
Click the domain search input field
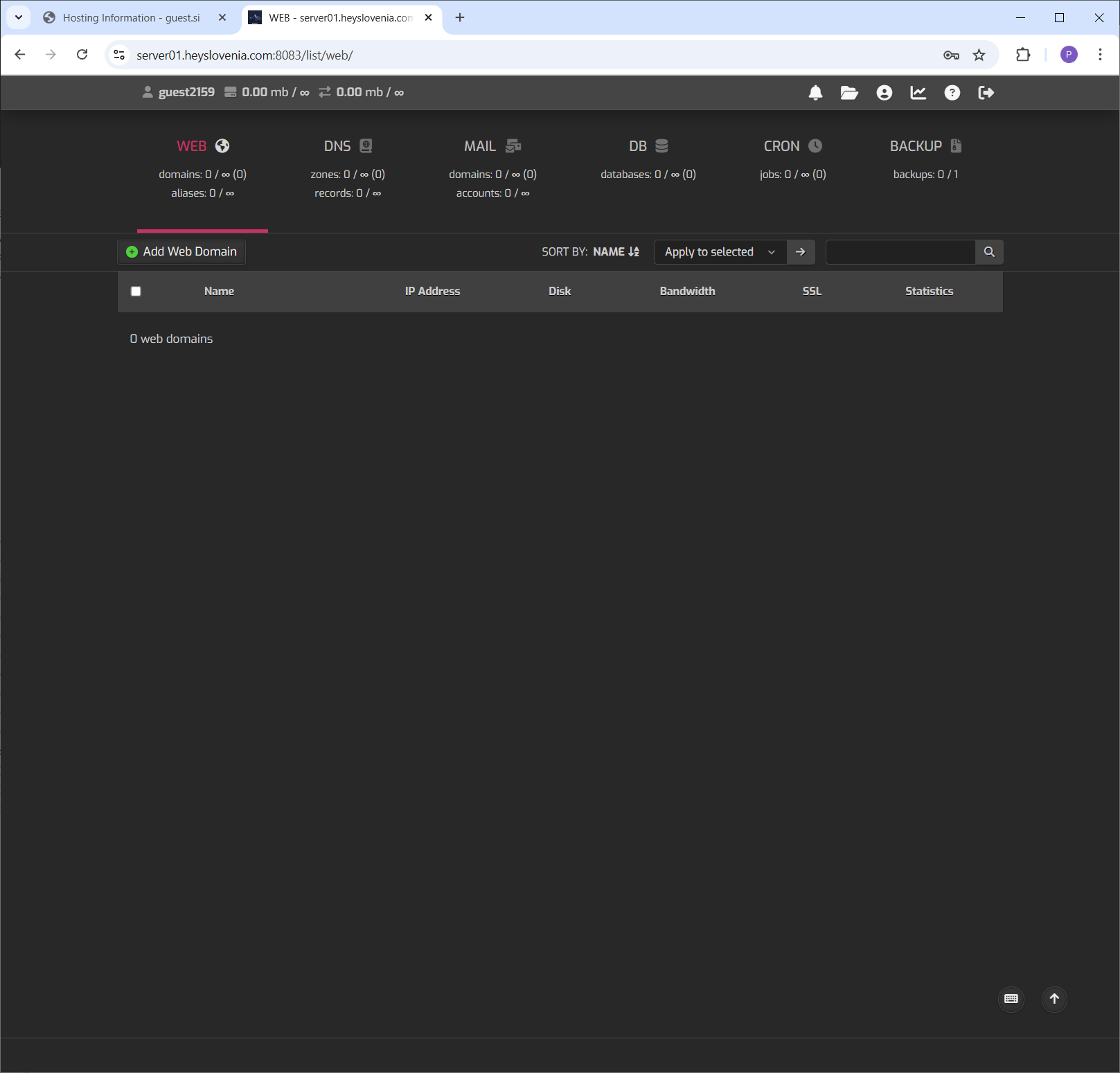tap(900, 252)
